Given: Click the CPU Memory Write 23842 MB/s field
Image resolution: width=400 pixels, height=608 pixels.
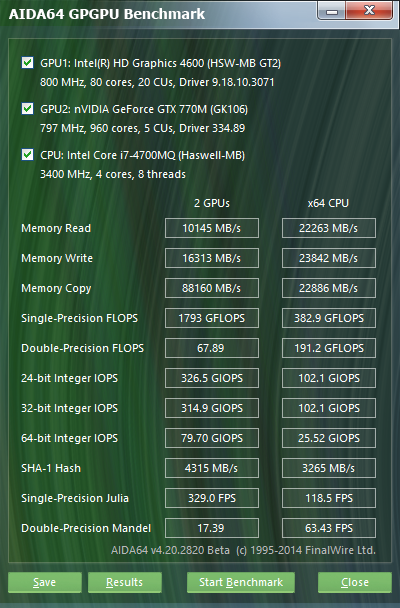Looking at the screenshot, I should (x=329, y=258).
